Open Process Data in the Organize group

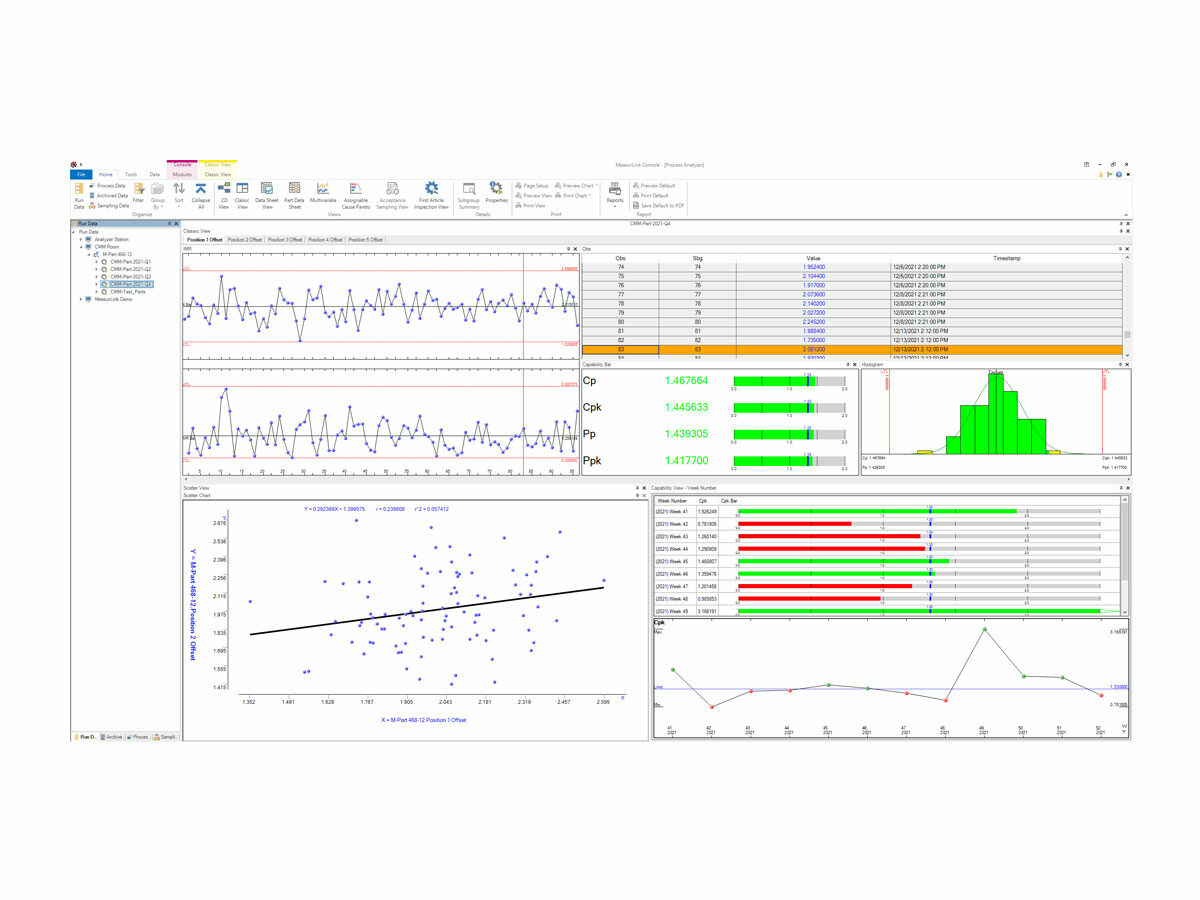pos(108,186)
